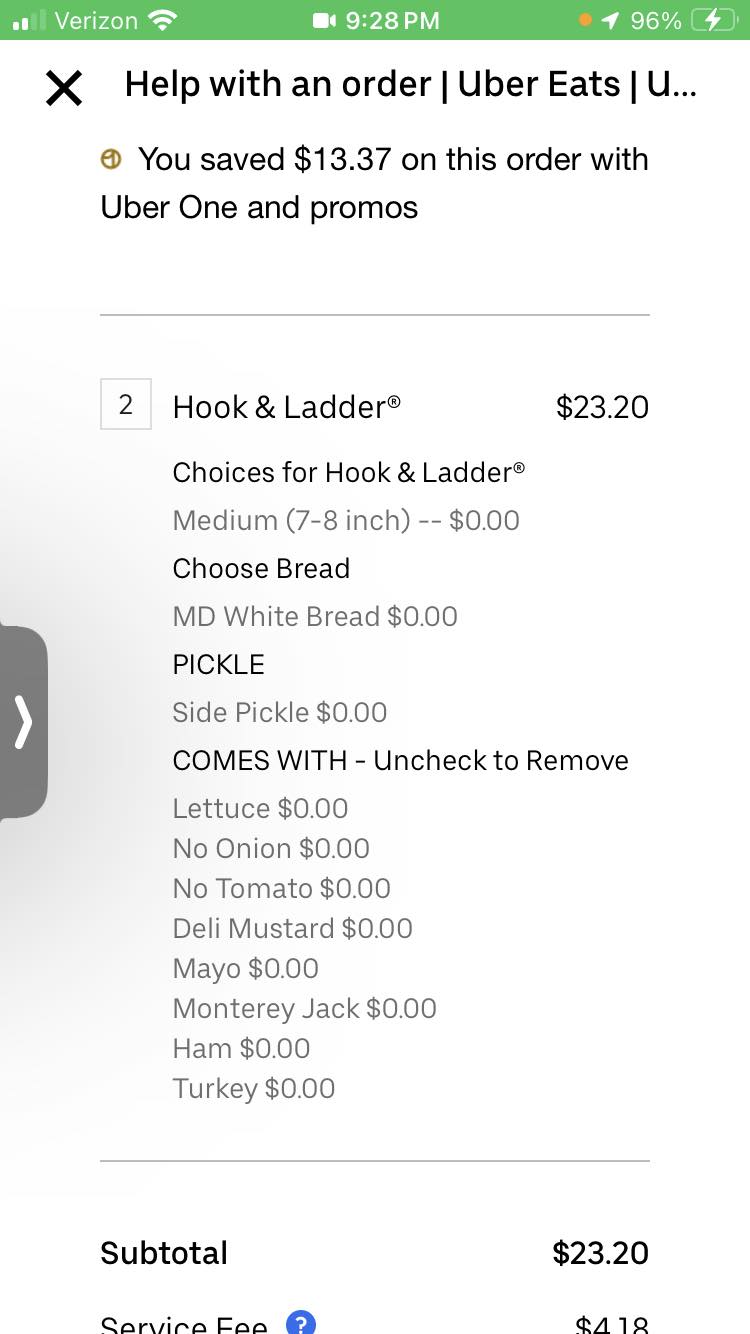Expand the side drawer chevron handle
750x1334 pixels.
point(23,722)
